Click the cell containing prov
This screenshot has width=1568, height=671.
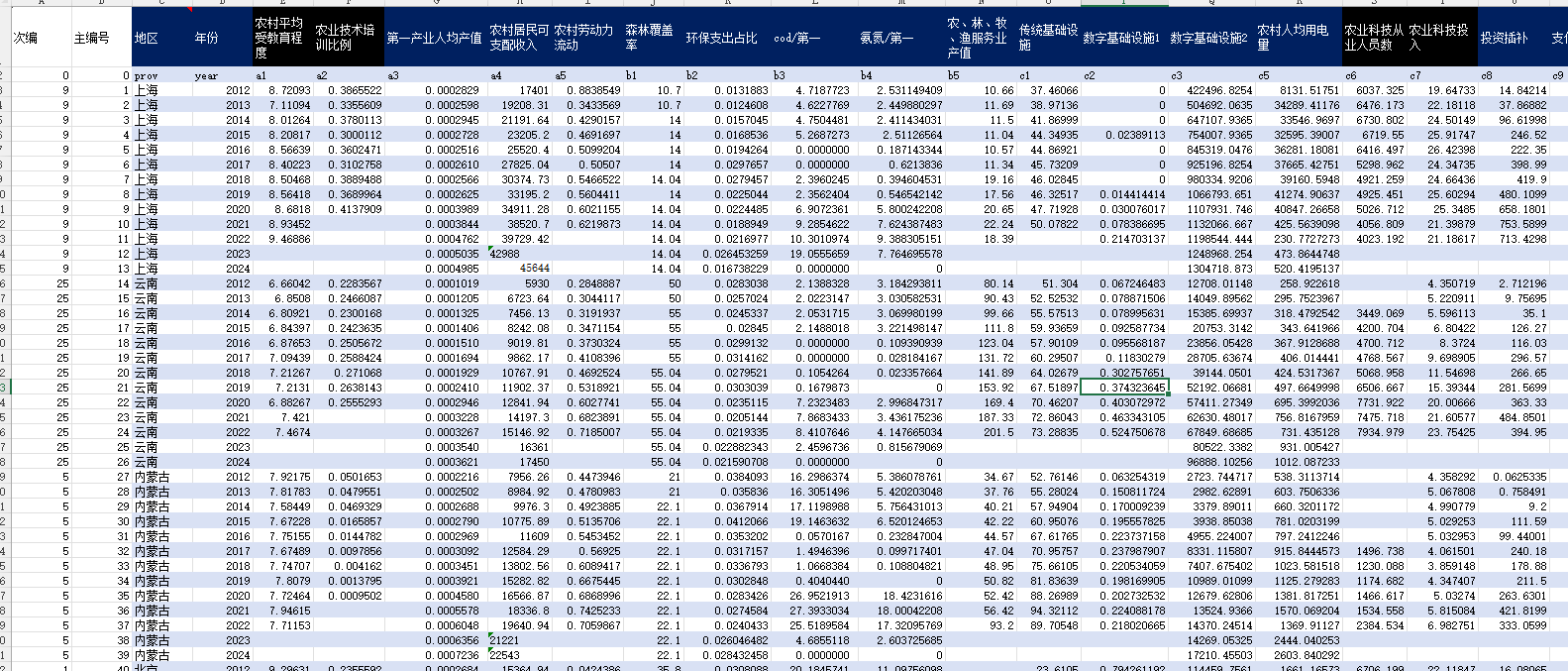click(161, 75)
